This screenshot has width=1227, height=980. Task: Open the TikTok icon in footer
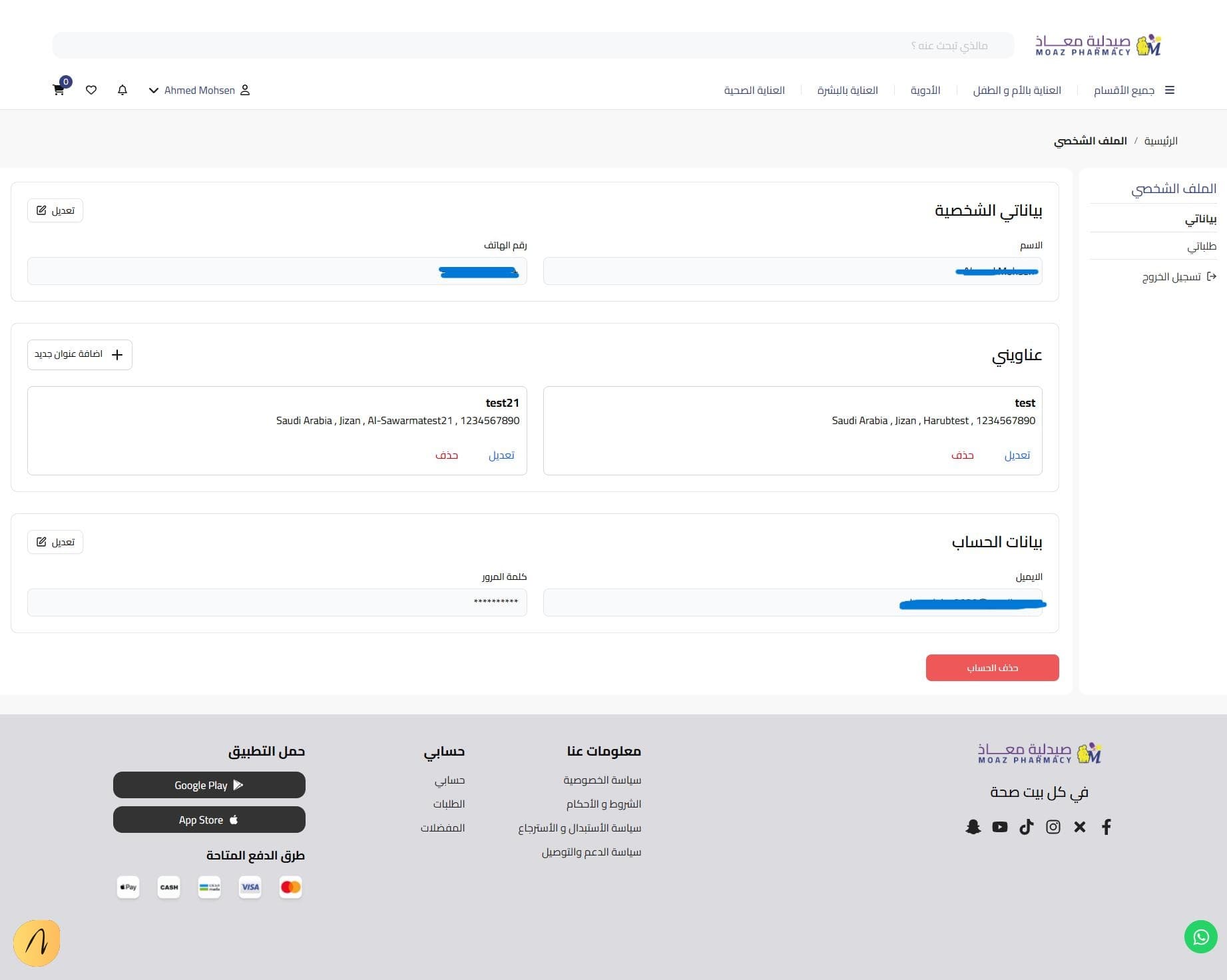(1026, 827)
